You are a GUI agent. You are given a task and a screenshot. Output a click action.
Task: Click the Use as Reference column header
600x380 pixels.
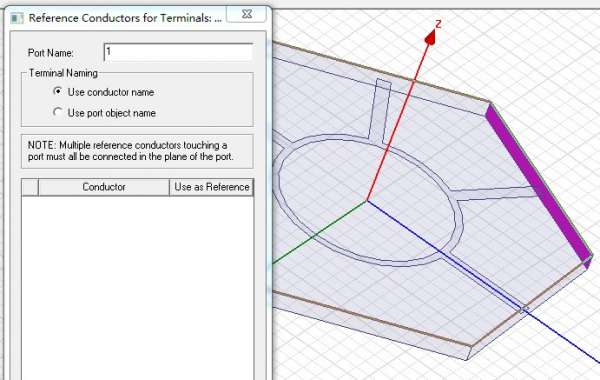point(212,187)
